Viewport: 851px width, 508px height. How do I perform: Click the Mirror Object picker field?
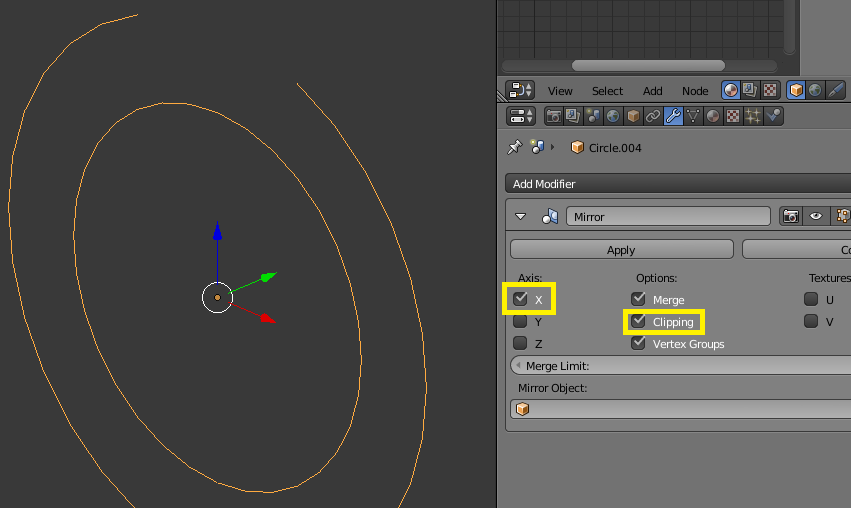681,409
